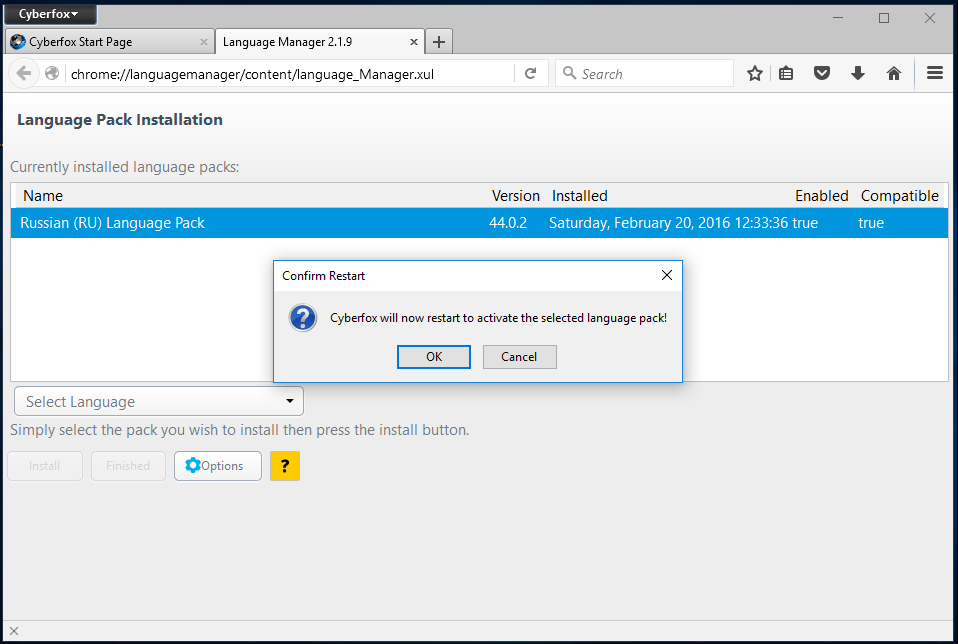This screenshot has width=958, height=644.
Task: Close the Language Manager 2.1.9 tab
Action: point(414,42)
